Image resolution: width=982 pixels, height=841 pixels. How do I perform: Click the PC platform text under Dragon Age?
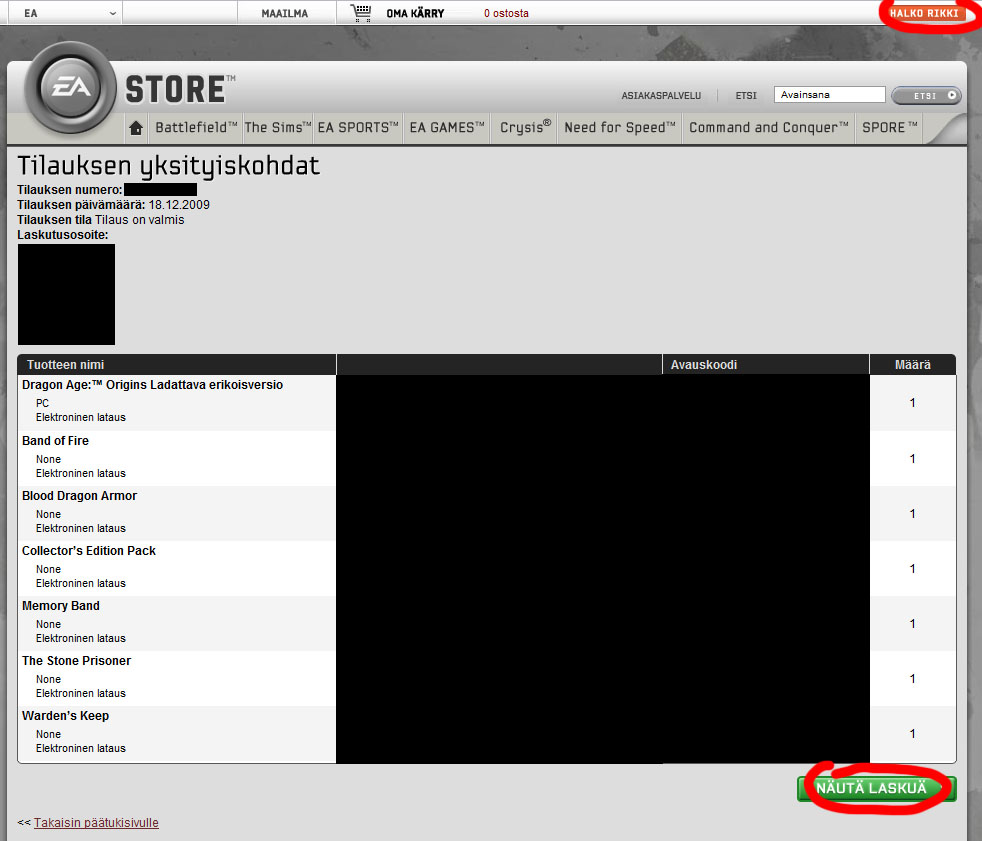tap(42, 403)
